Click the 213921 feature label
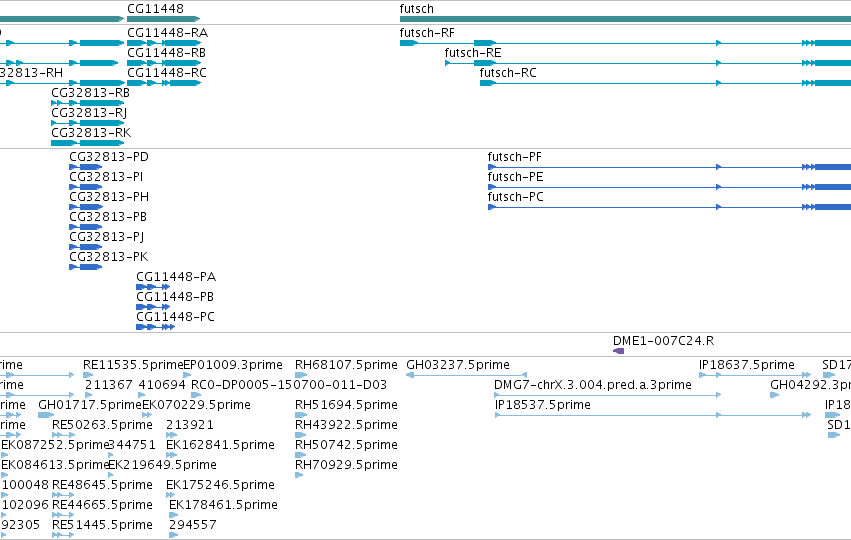The image size is (851, 540). coord(190,425)
